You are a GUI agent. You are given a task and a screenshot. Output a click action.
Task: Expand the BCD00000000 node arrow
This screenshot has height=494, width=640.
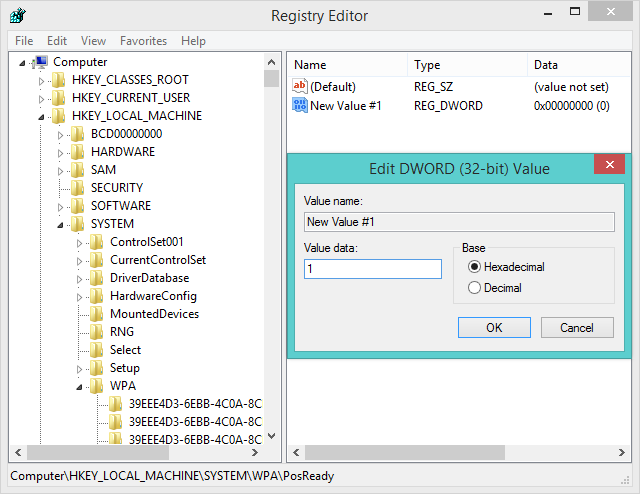pos(60,135)
